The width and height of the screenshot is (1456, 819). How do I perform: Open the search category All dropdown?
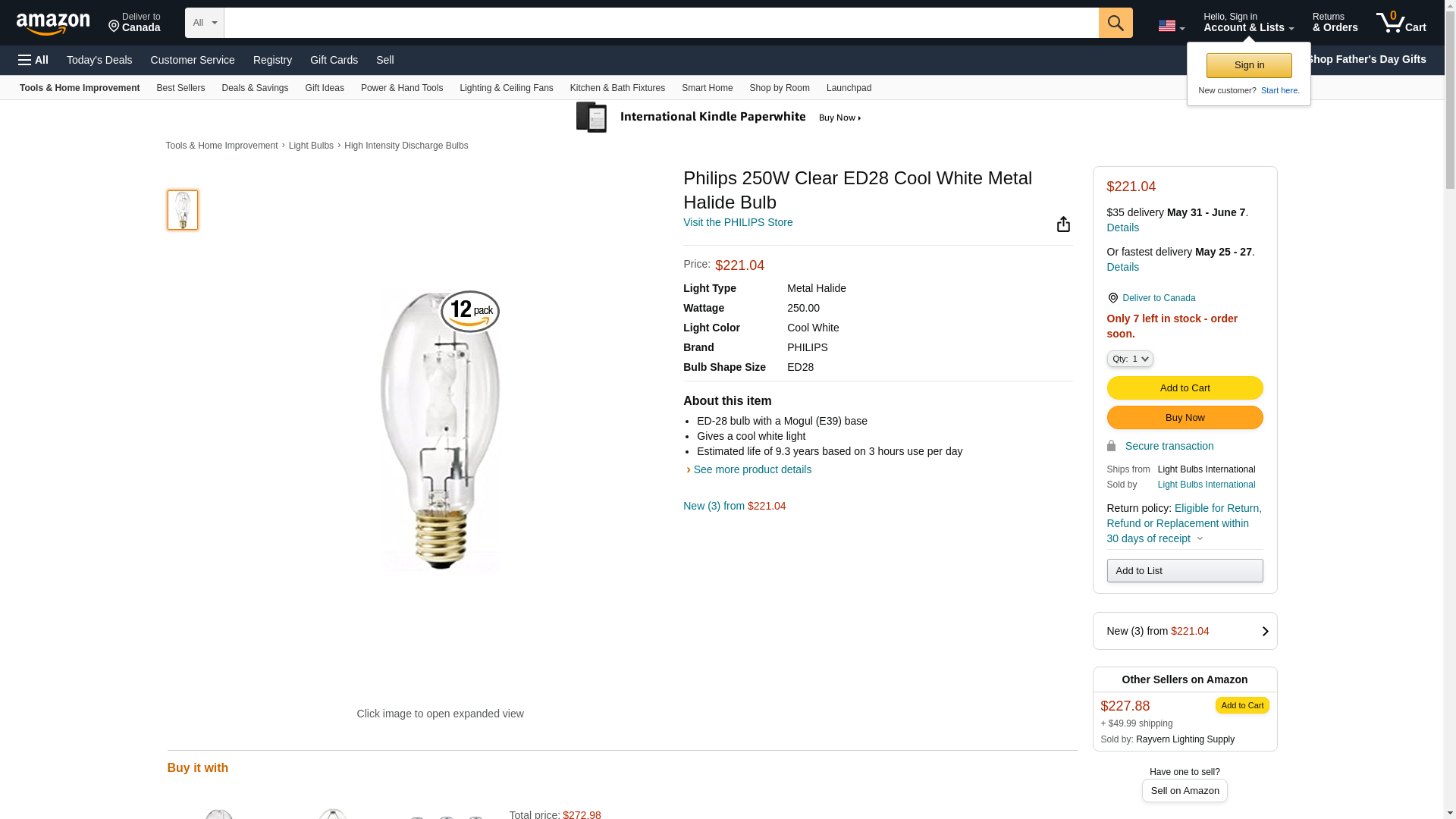(x=204, y=23)
